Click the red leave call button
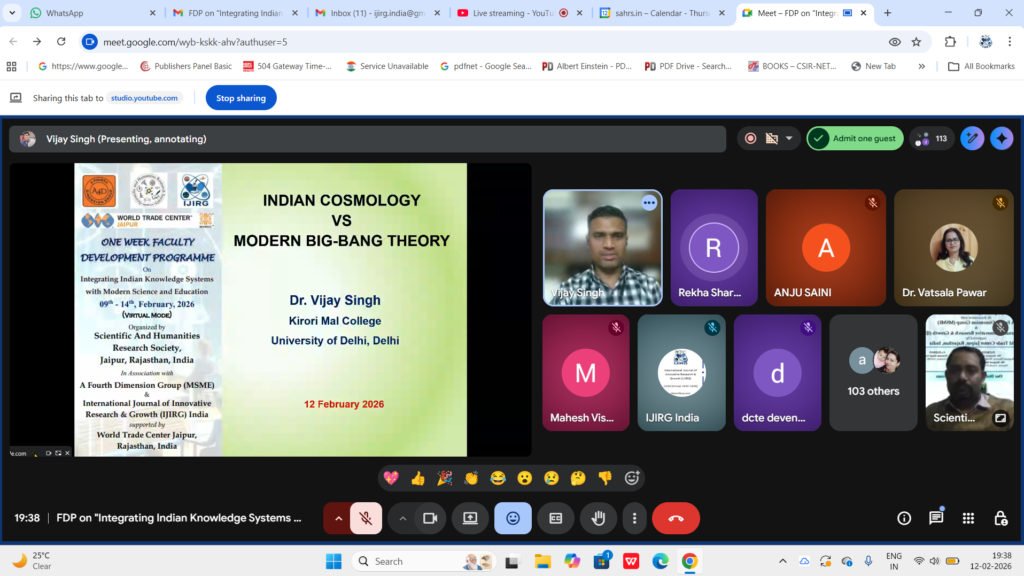1024x576 pixels. 675,518
